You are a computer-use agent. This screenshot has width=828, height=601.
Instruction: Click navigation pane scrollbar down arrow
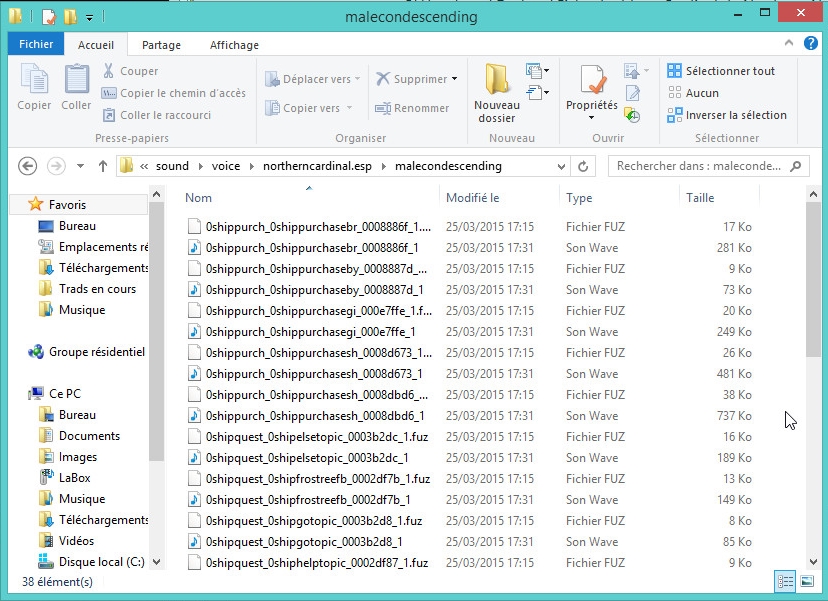[x=156, y=562]
